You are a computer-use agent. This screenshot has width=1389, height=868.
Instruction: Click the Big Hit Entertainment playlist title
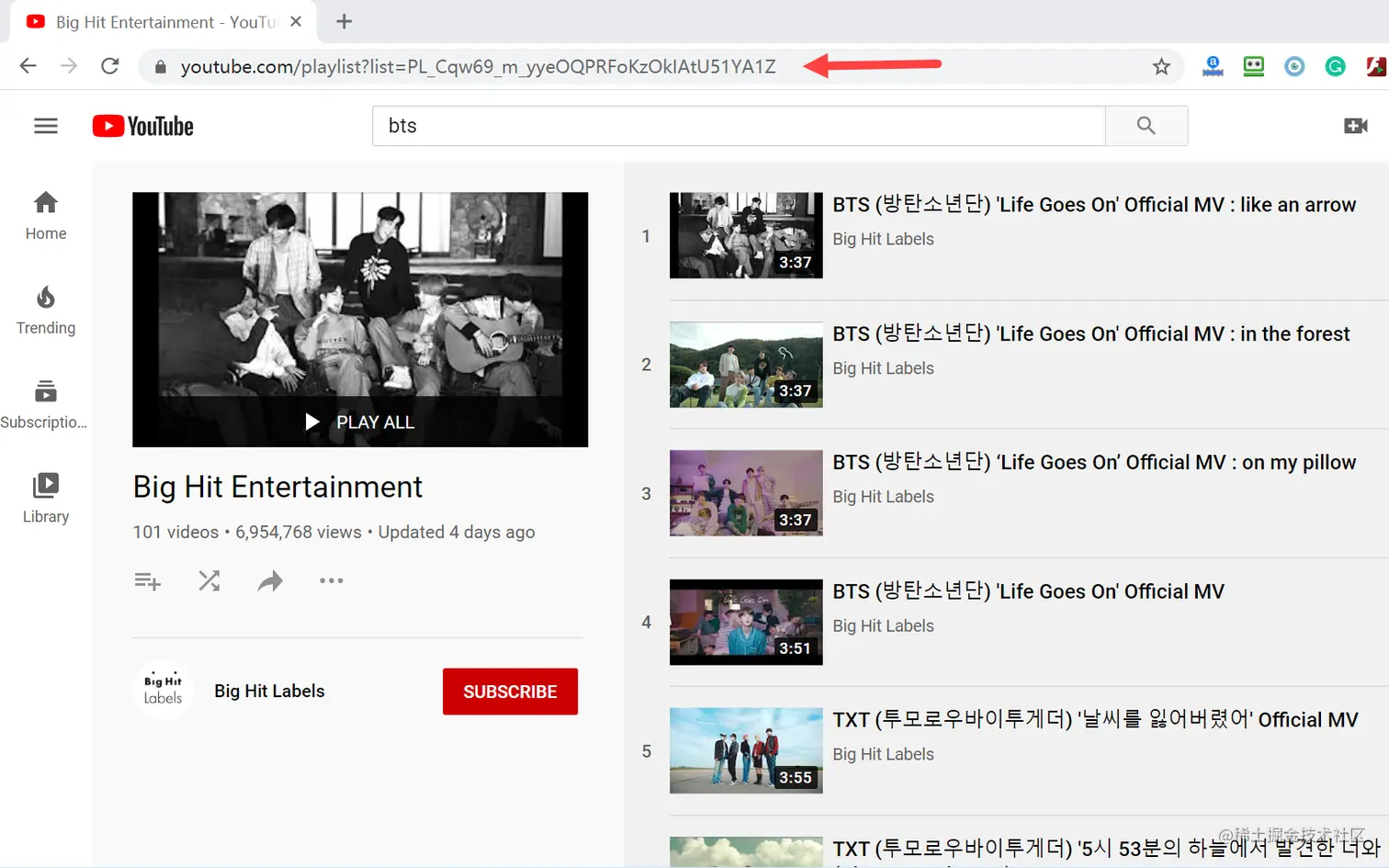pos(277,487)
